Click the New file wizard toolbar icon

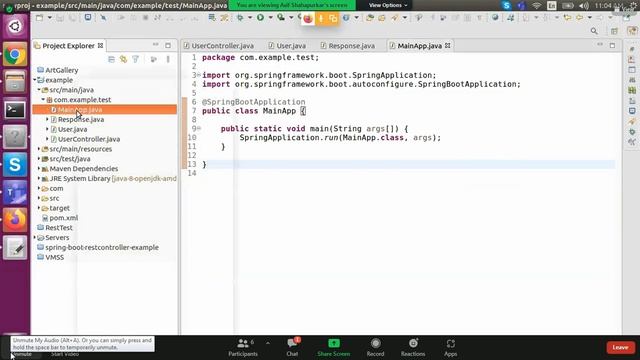(x=39, y=18)
